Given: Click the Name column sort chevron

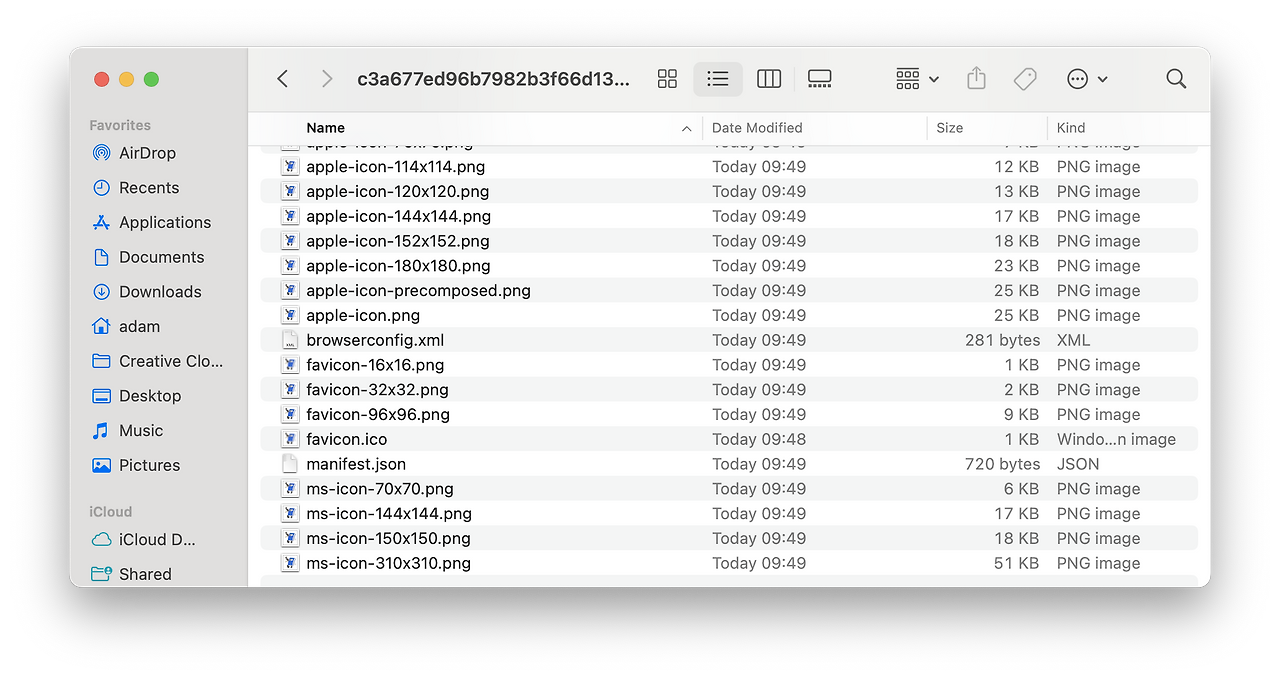Looking at the screenshot, I should tap(686, 128).
